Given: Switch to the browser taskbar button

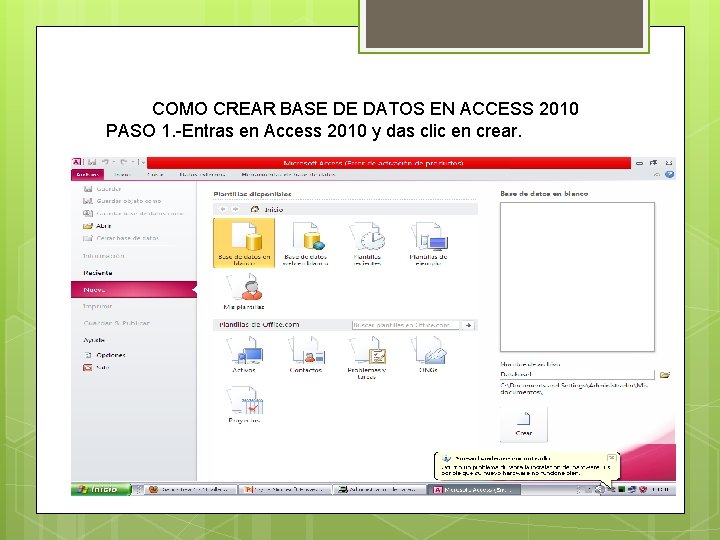Looking at the screenshot, I should coord(191,490).
